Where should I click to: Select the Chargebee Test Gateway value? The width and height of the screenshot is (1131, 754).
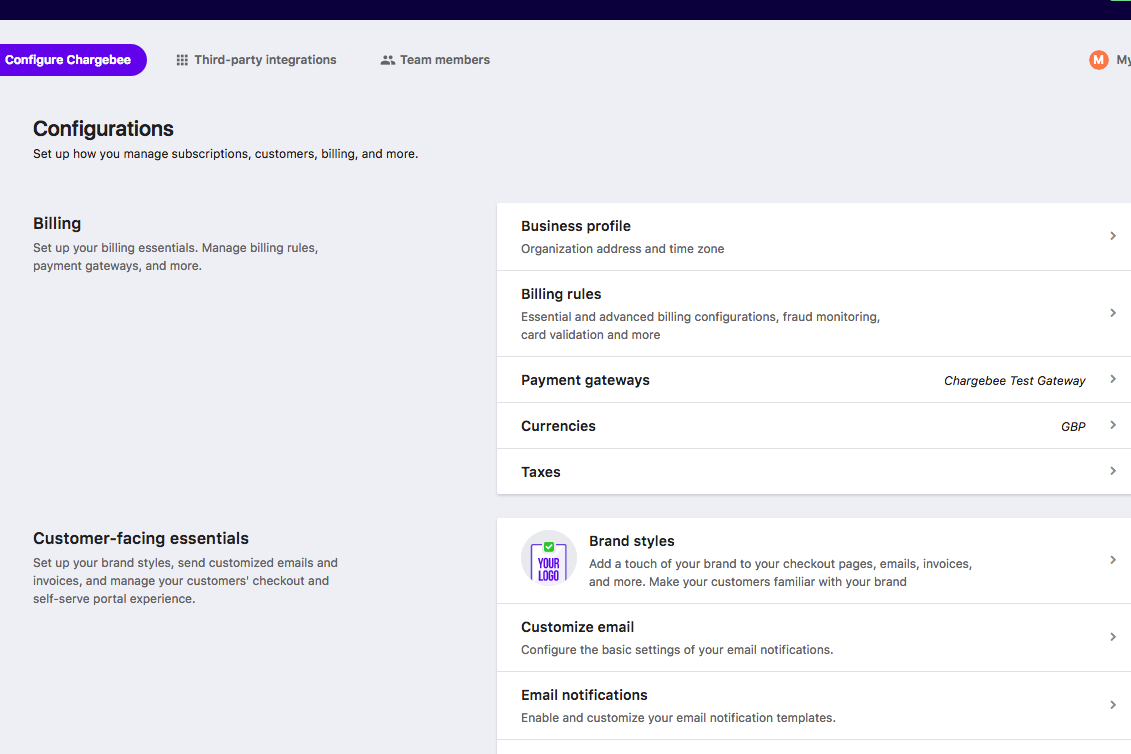click(x=1014, y=381)
